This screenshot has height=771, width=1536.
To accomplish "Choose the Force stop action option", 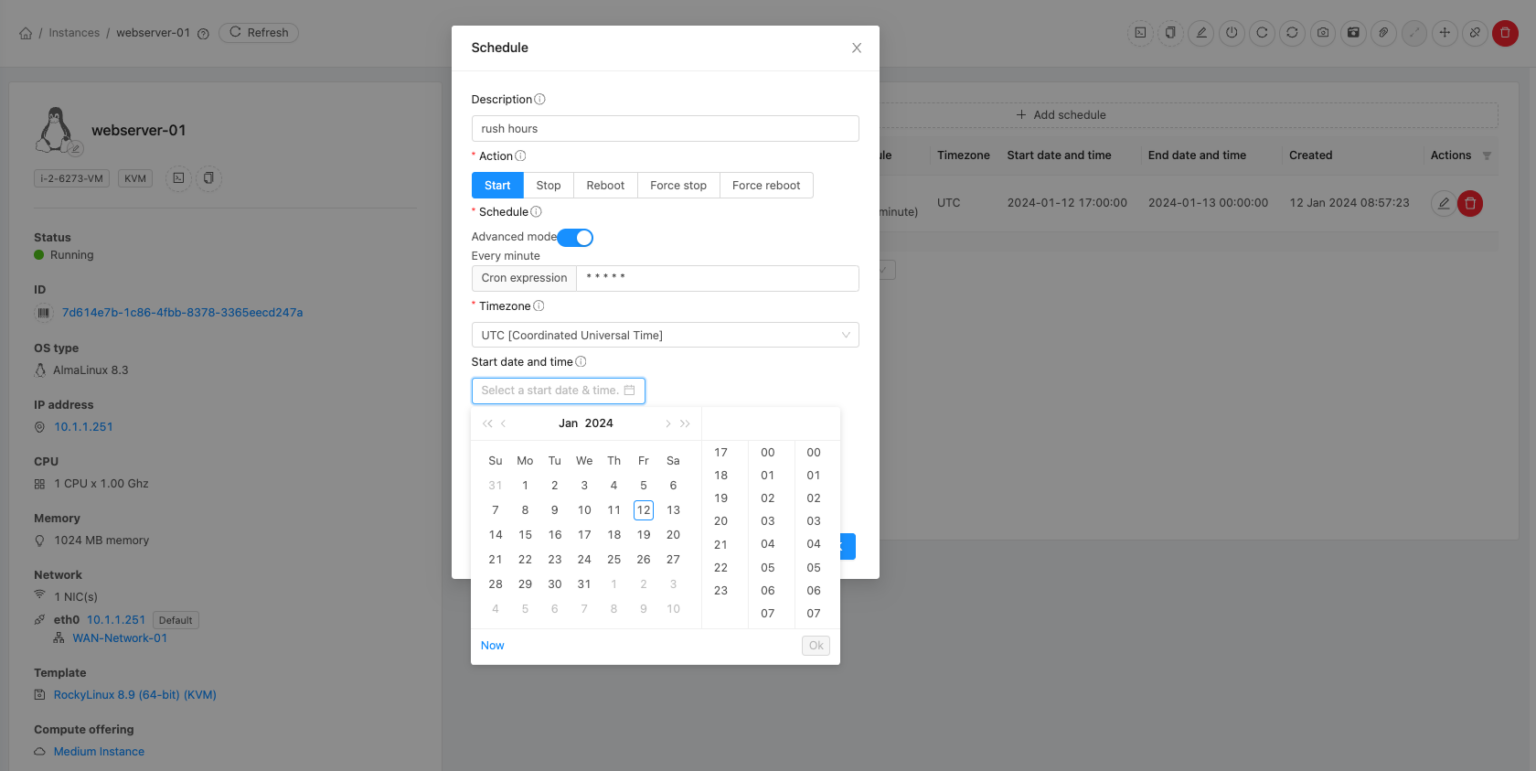I will point(678,185).
